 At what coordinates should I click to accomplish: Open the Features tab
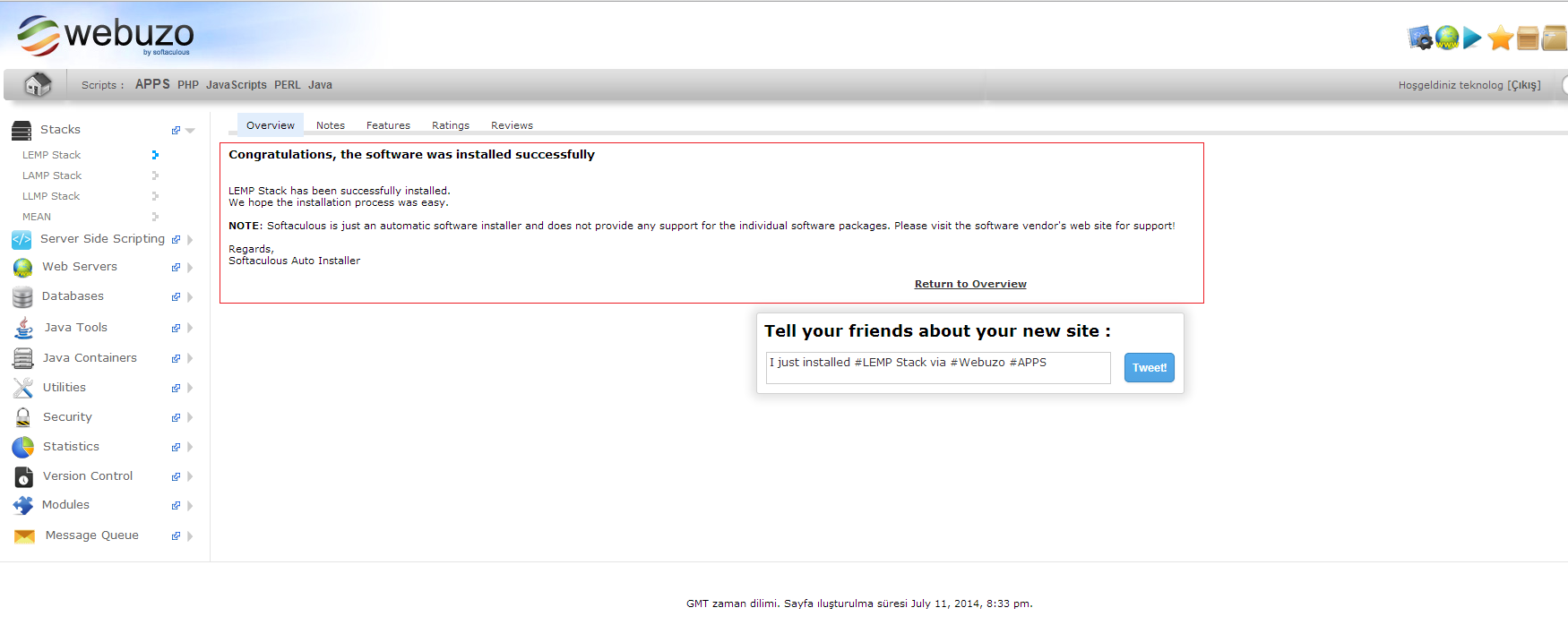pos(388,125)
